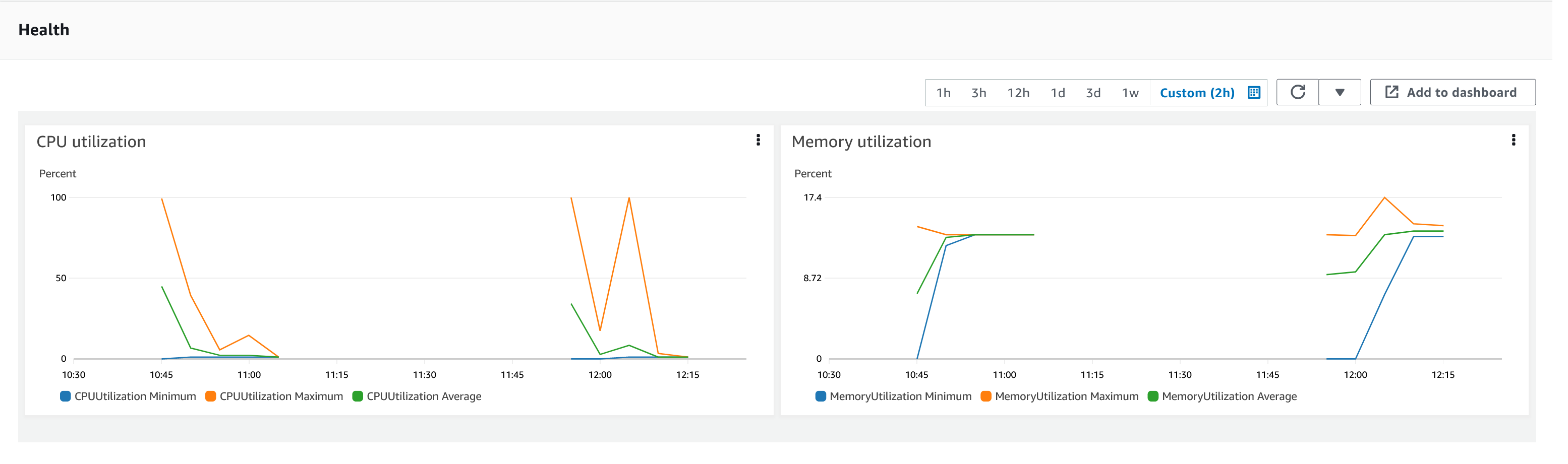Open the Custom (2h) time range
Viewport: 1568px width, 464px height.
pyautogui.click(x=1209, y=94)
